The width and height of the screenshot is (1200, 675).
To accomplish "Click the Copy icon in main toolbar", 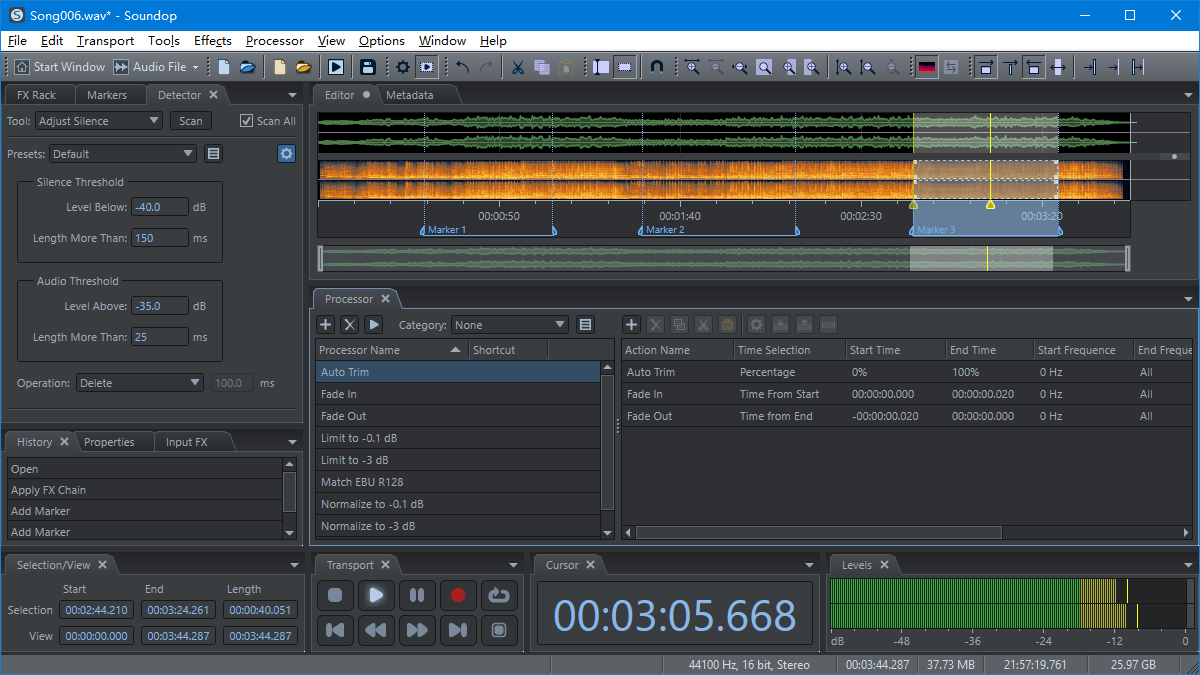I will 542,67.
